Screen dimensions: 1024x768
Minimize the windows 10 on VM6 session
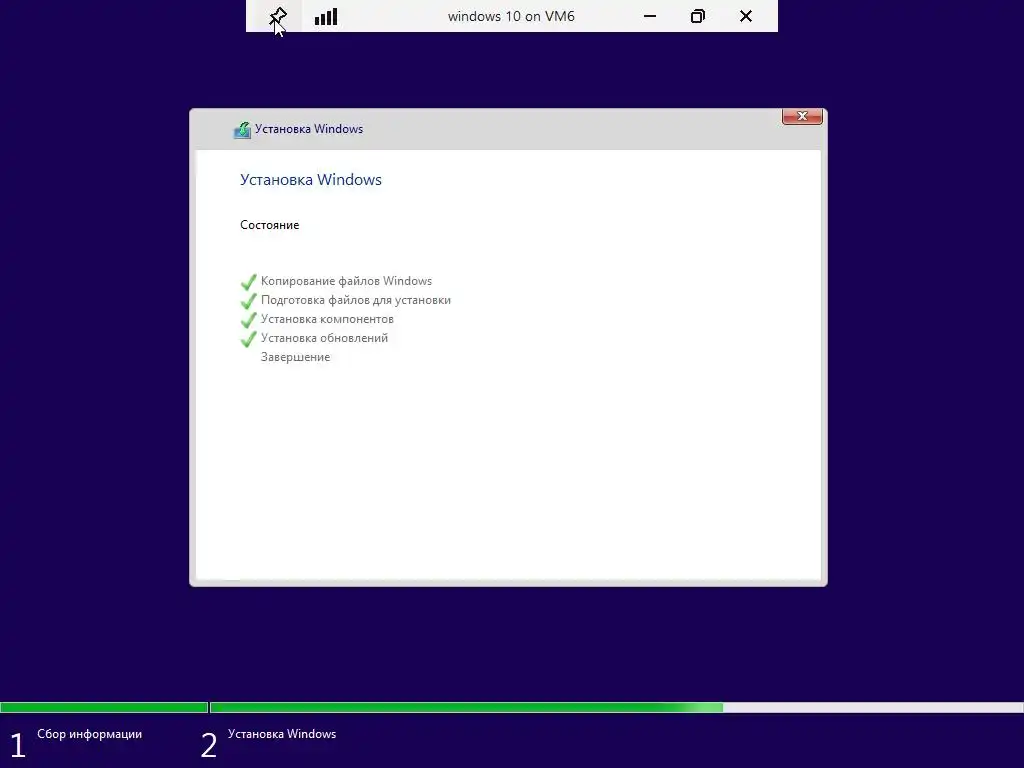point(650,16)
